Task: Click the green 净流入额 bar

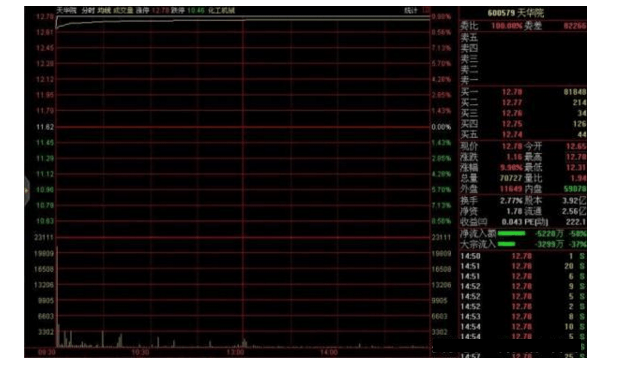Action: pyautogui.click(x=511, y=234)
